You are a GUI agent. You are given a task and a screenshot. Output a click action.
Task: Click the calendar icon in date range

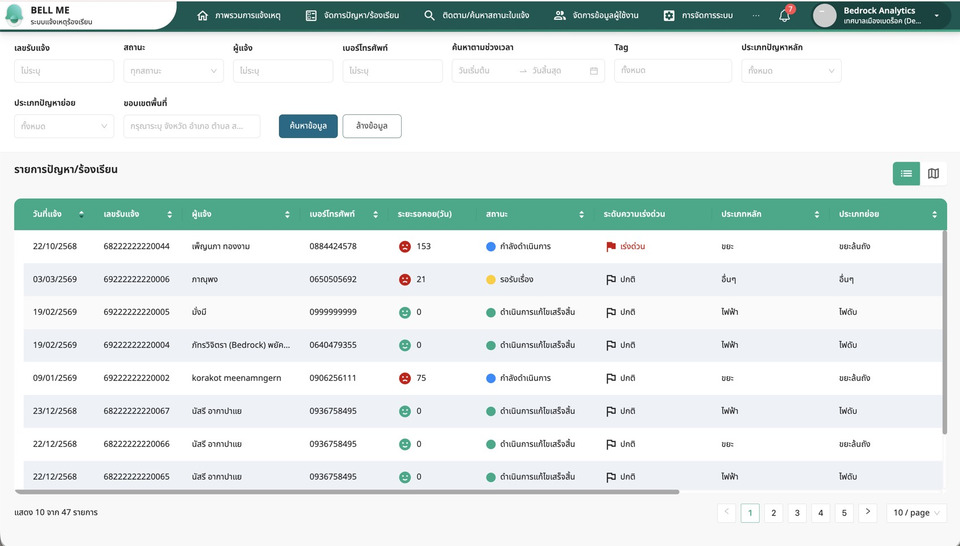coord(594,71)
